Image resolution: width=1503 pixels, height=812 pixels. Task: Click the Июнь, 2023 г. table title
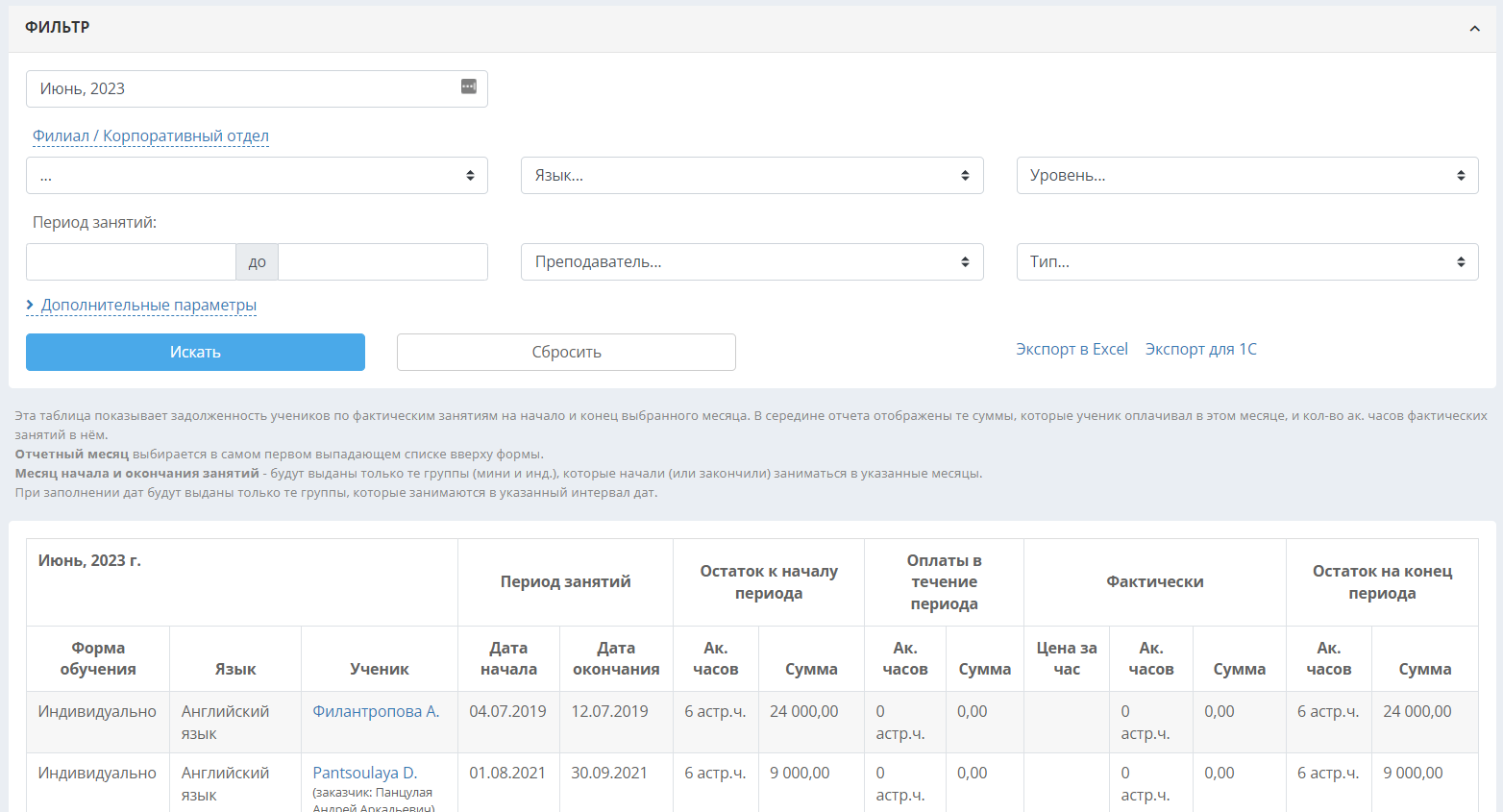click(x=89, y=560)
